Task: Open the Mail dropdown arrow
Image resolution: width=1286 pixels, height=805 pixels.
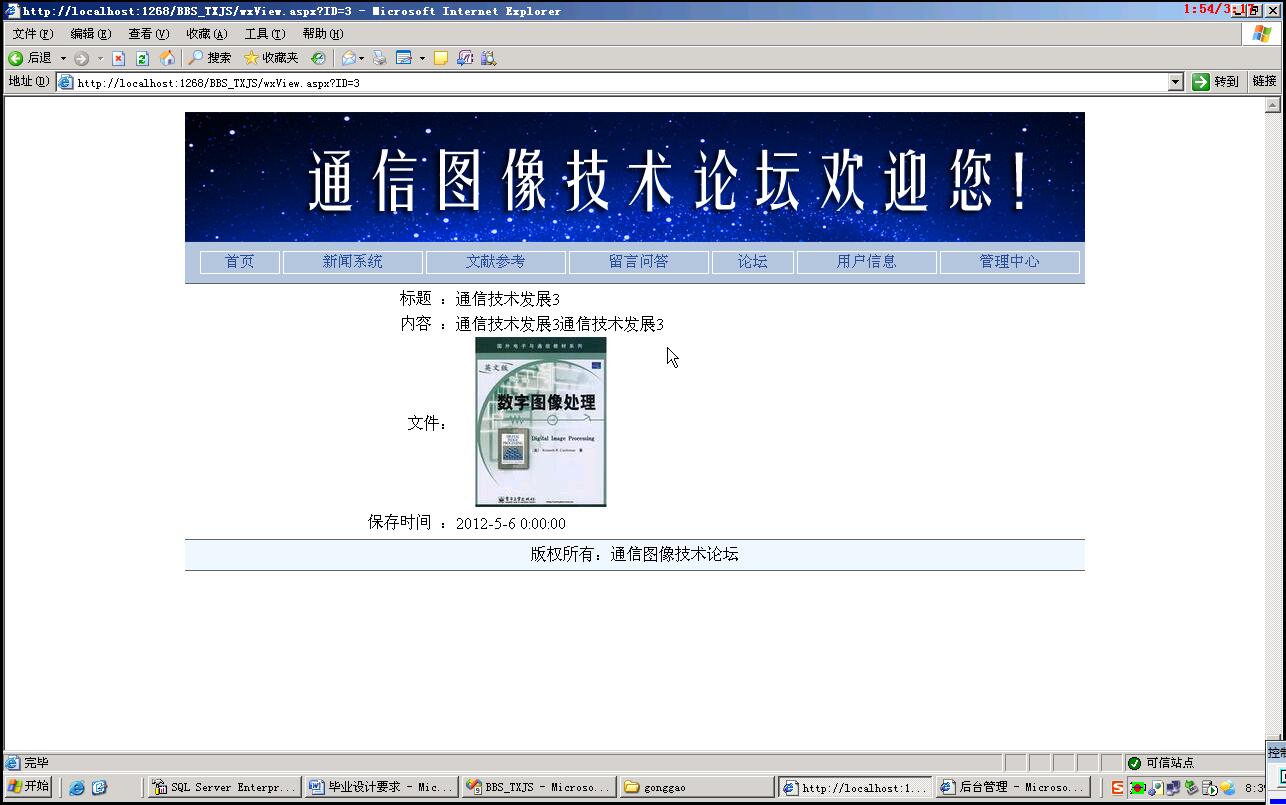Action: tap(362, 58)
